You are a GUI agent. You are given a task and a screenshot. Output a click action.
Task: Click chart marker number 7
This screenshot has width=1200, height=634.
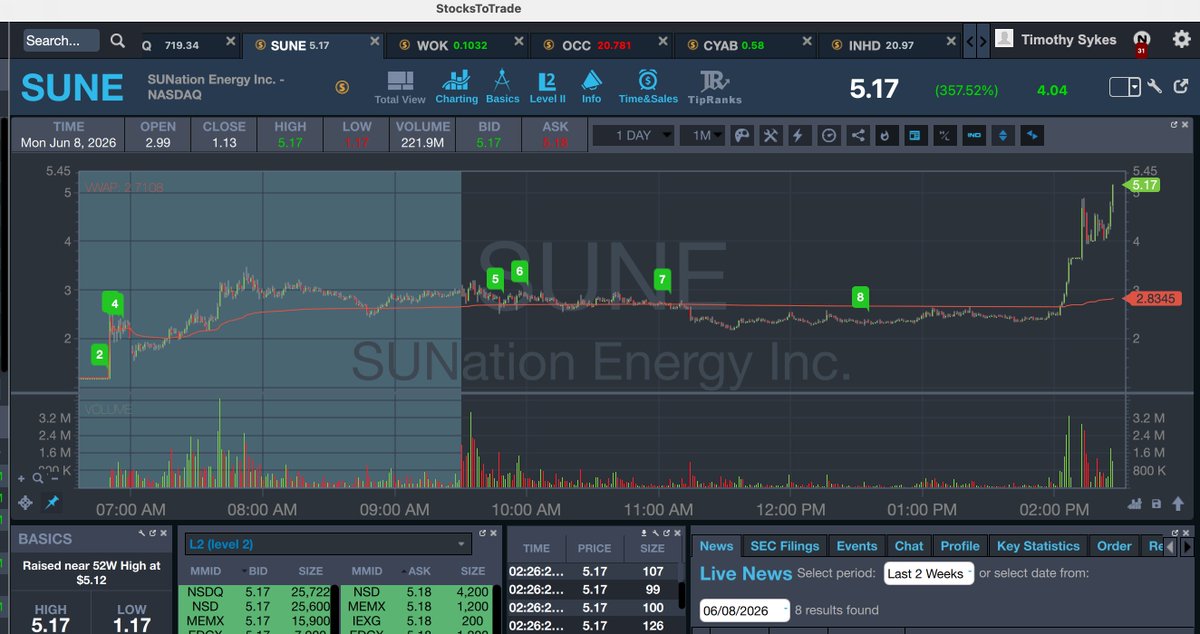click(x=661, y=279)
